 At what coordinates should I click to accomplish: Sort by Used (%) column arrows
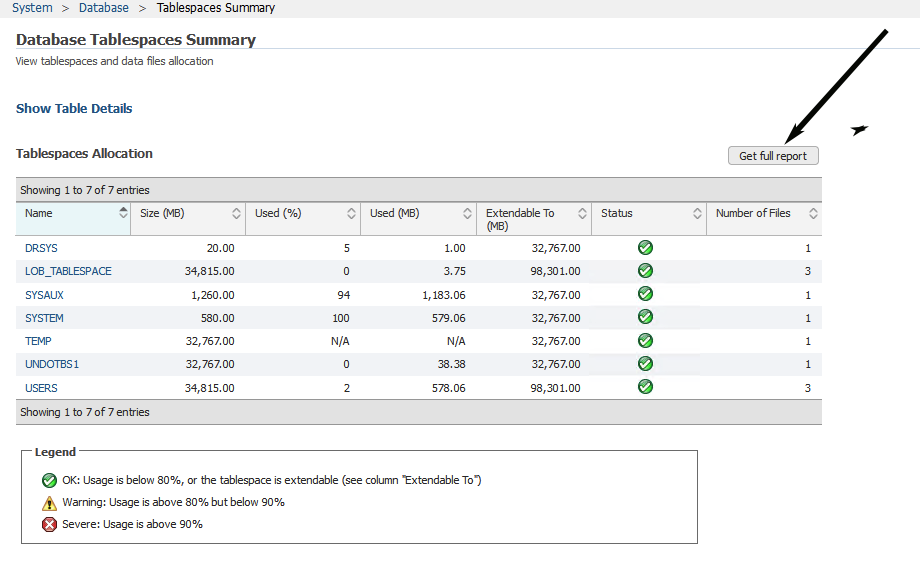coord(352,213)
